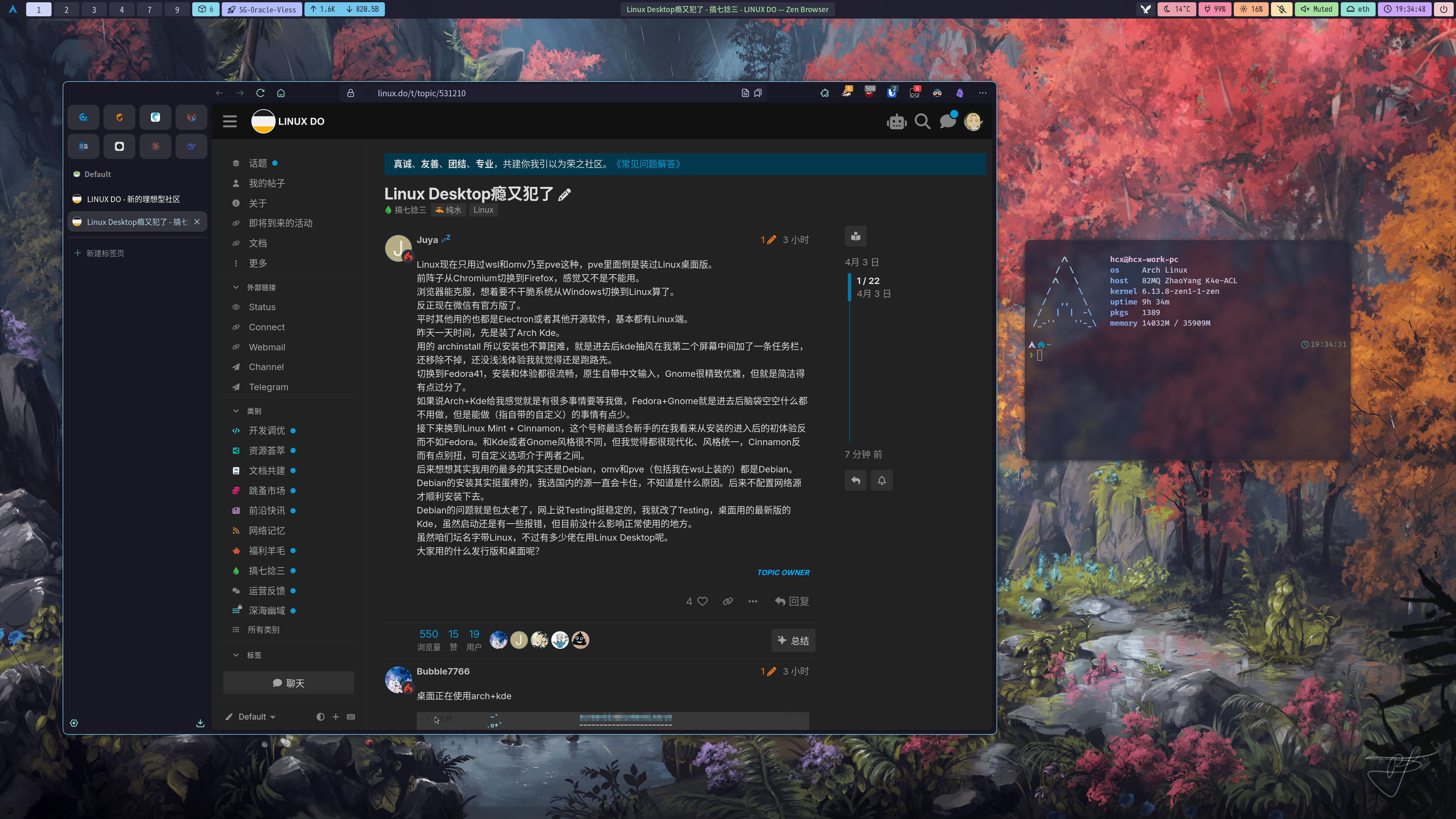Open the uBlock Origin extension showing 508
The width and height of the screenshot is (1456, 819).
[x=869, y=92]
